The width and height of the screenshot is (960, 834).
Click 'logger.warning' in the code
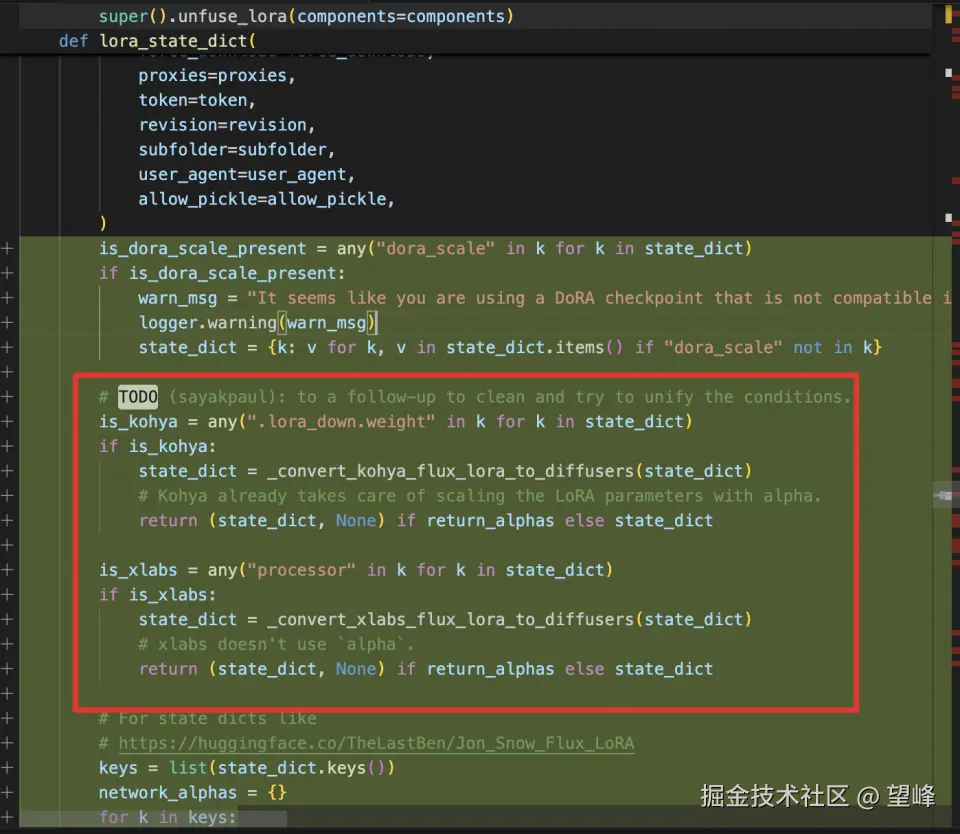[208, 323]
